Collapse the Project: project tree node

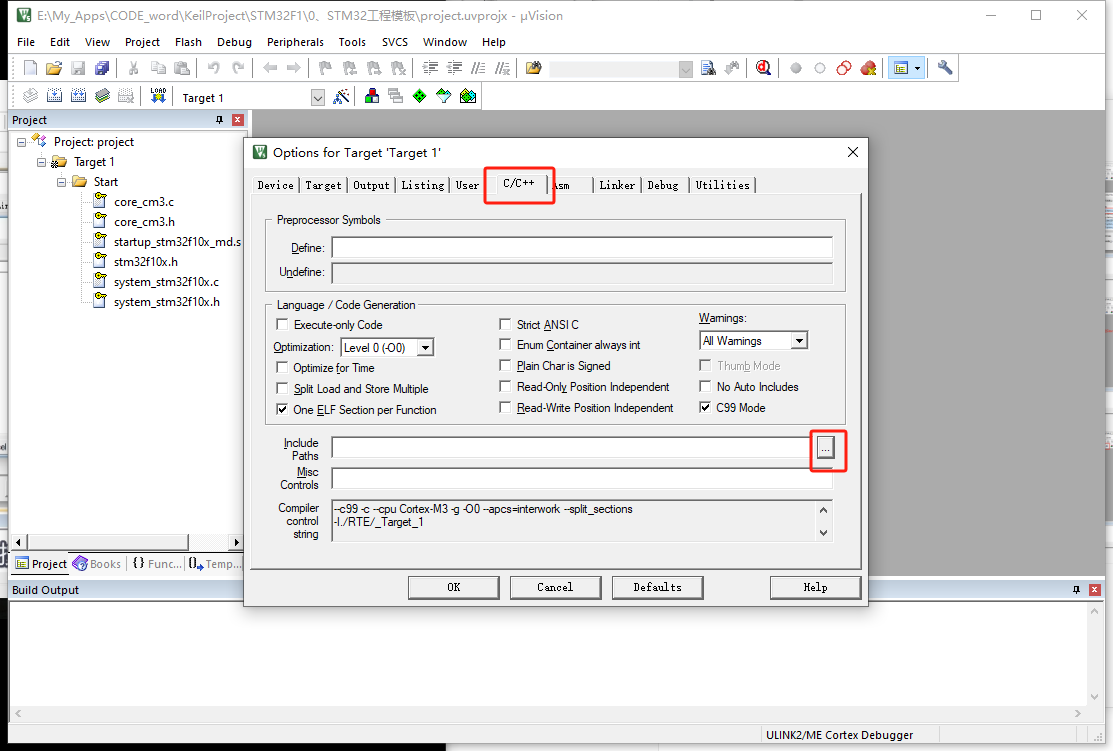tap(22, 142)
